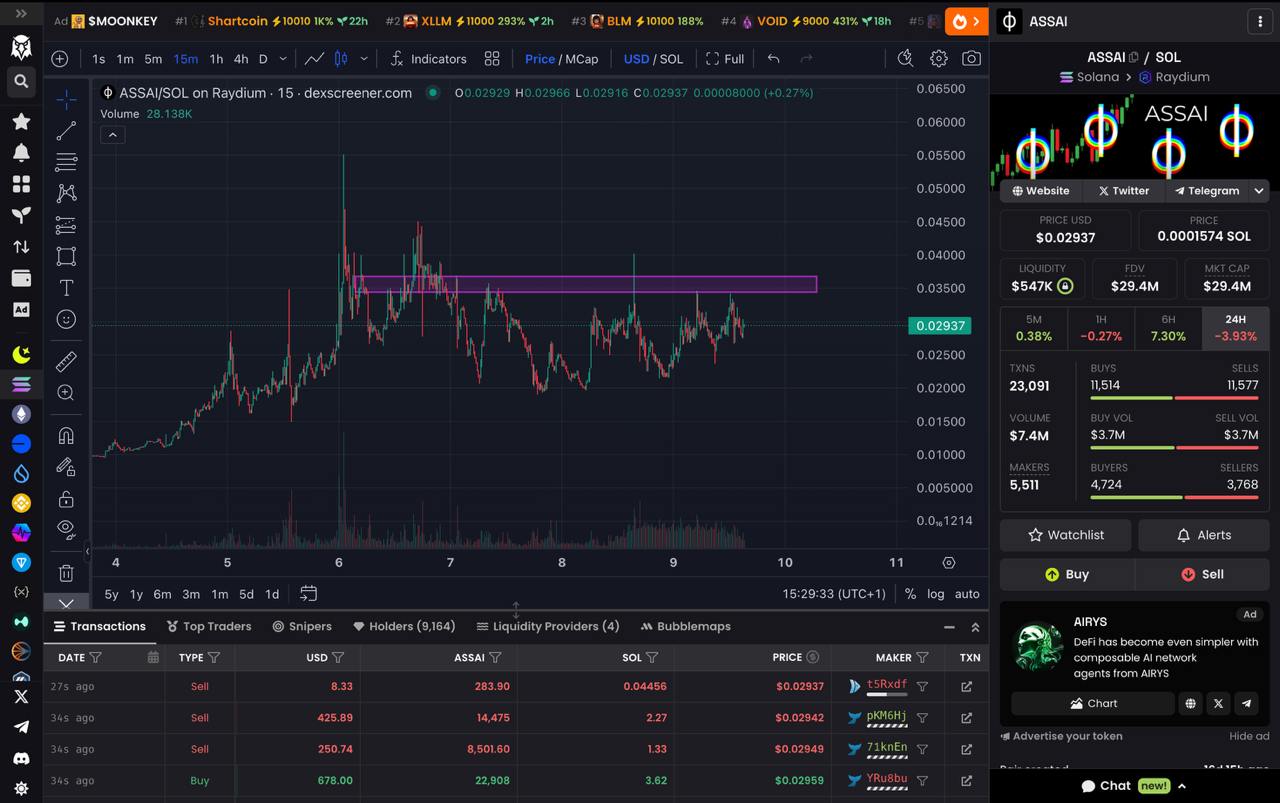Expand the left sidebar with double chevron
Screen dimensions: 1280x803
click(x=21, y=15)
